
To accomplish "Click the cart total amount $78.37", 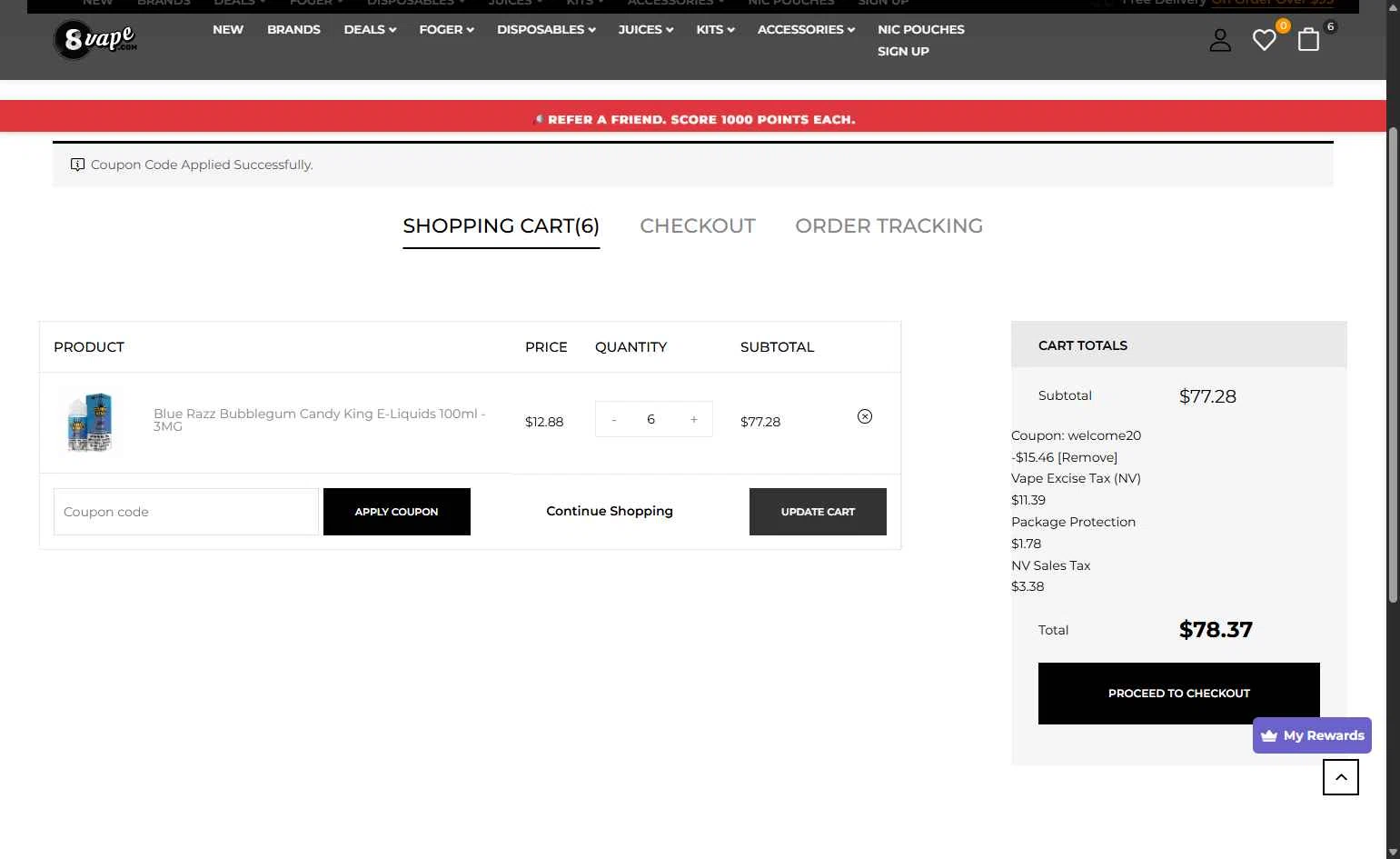I will pos(1216,630).
